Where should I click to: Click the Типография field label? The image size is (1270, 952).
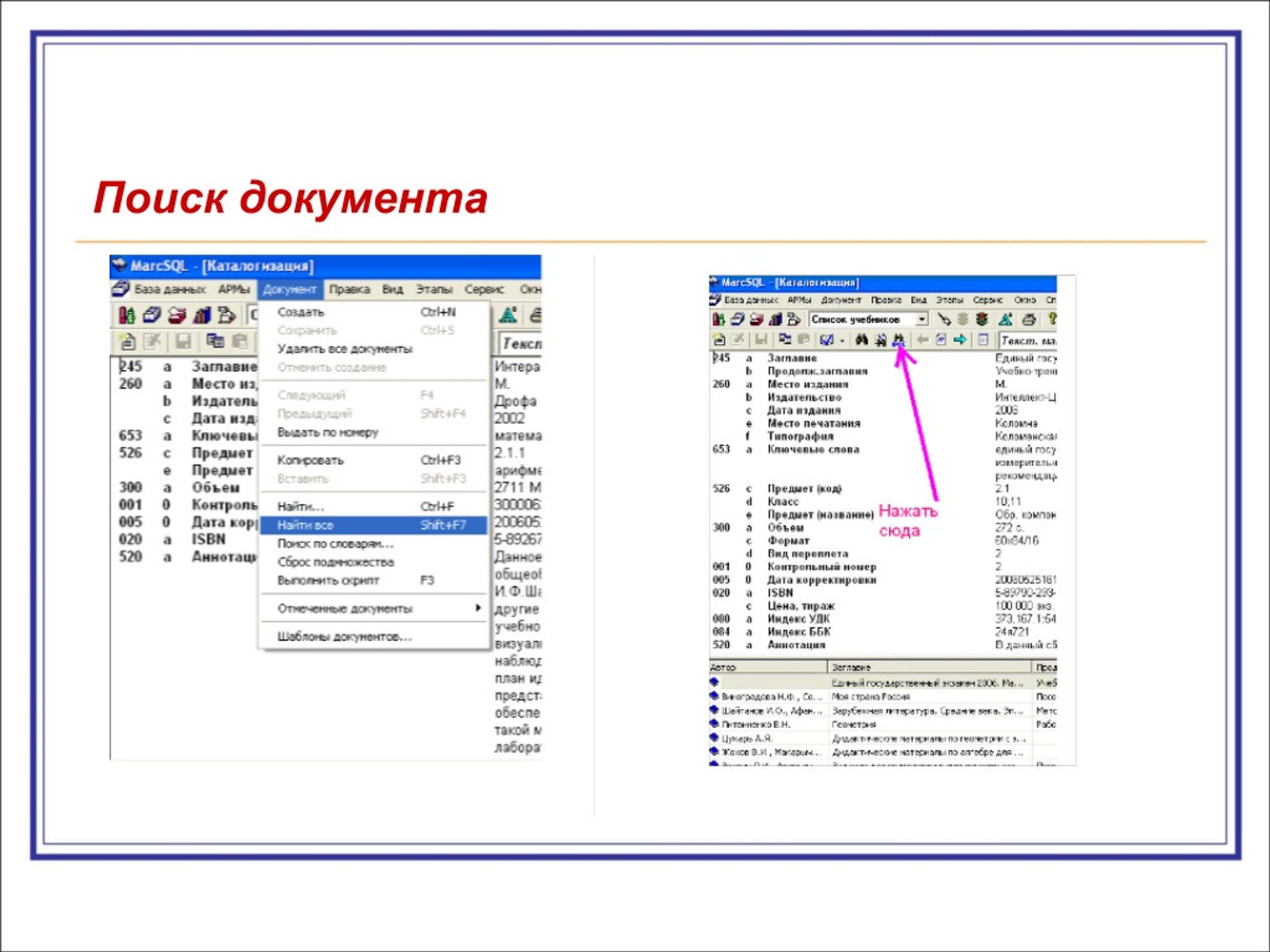click(800, 437)
